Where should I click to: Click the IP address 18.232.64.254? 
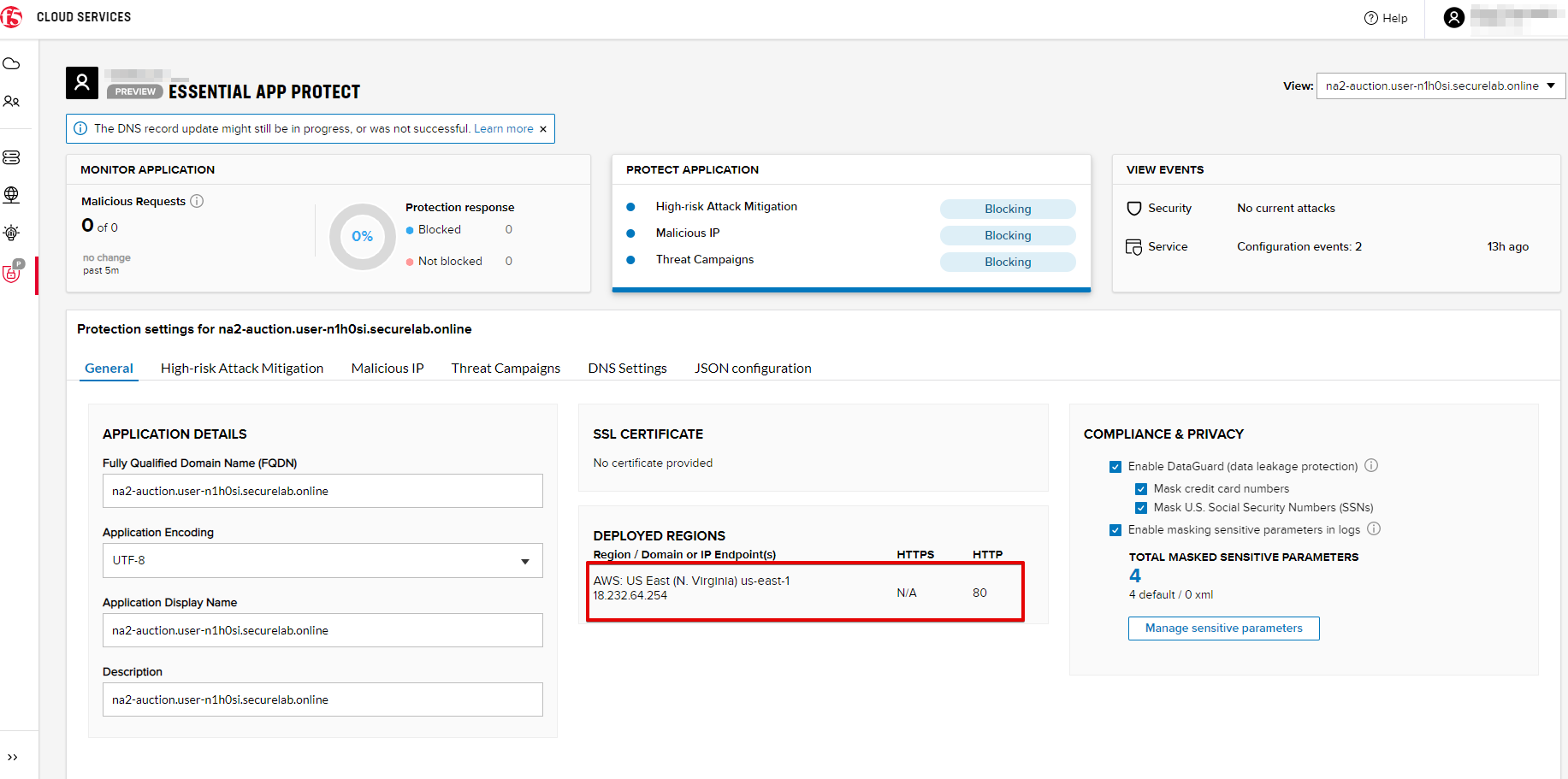pos(630,595)
